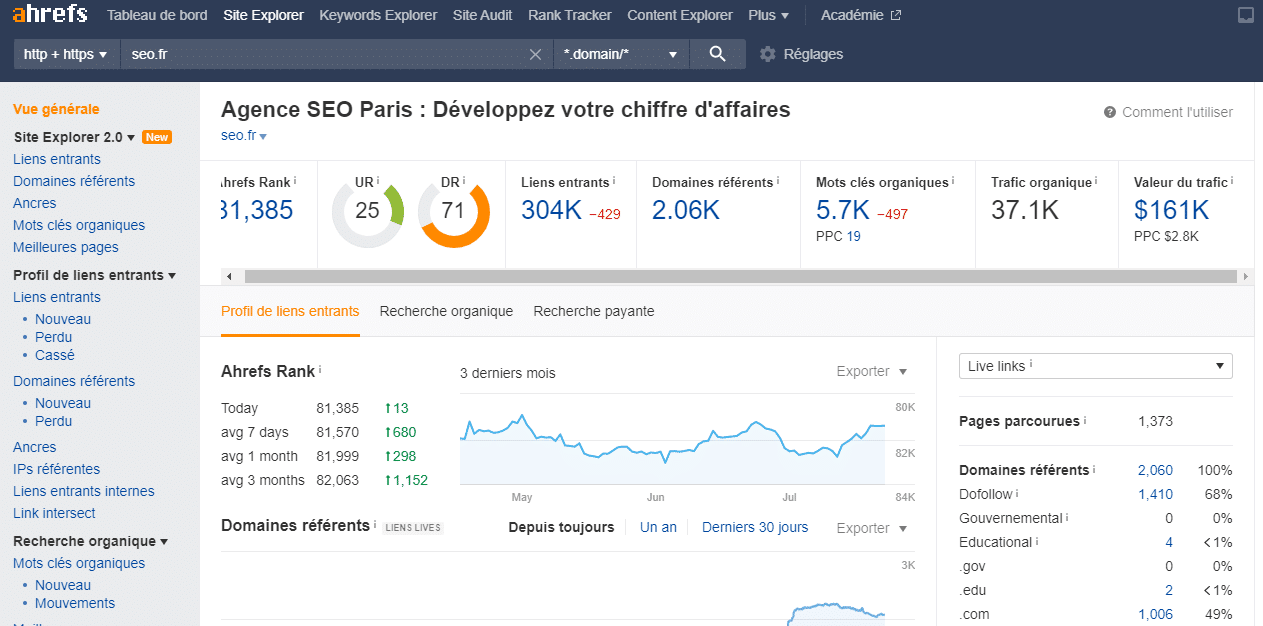Image resolution: width=1263 pixels, height=626 pixels.
Task: Click the magnifying glass search button
Action: point(717,54)
